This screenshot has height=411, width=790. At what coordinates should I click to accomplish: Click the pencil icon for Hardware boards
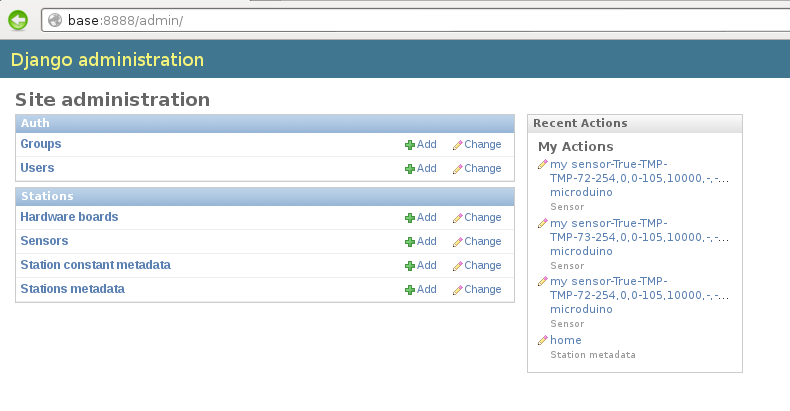pyautogui.click(x=457, y=218)
